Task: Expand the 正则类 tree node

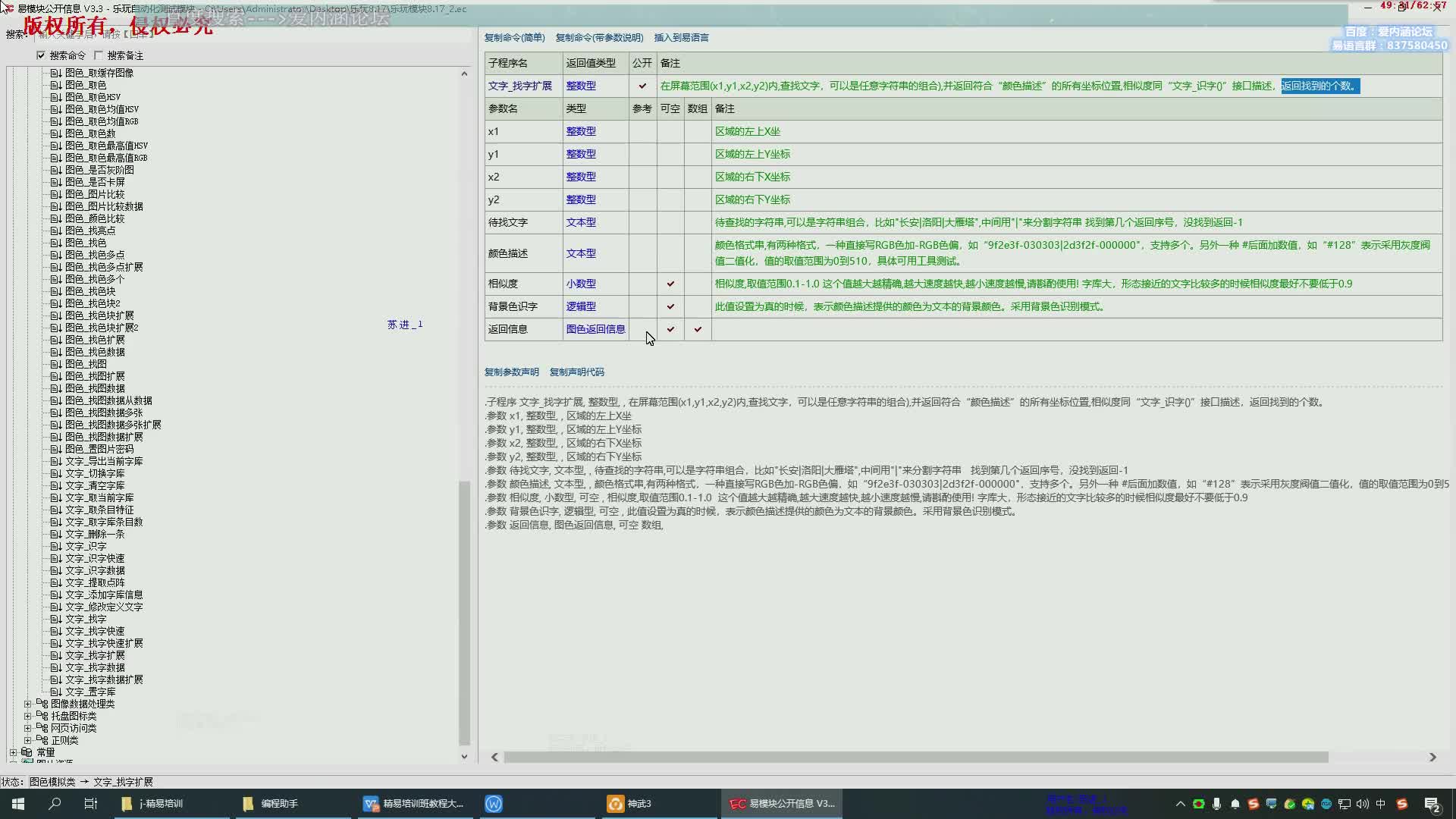Action: 28,740
